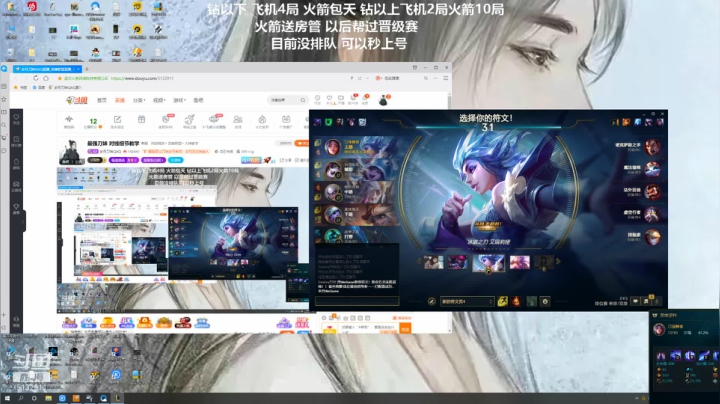The image size is (720, 404).
Task: Open 首页 in the Douyu navigation
Action: pos(101,100)
